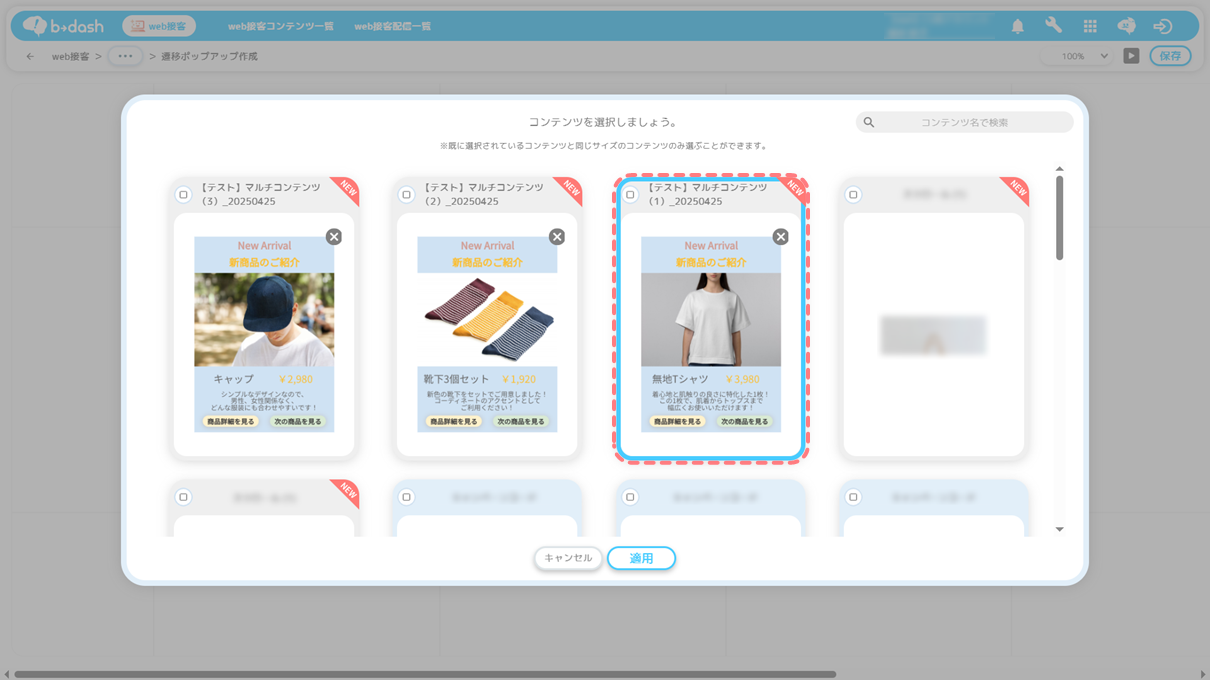
Task: Click title 【テスト】マルチコンテンツ(1)_20250425
Action: click(x=707, y=194)
